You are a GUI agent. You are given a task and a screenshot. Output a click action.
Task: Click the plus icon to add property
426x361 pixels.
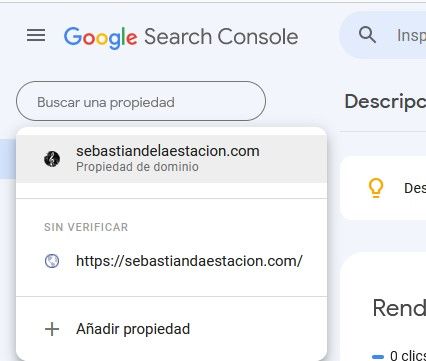click(52, 329)
